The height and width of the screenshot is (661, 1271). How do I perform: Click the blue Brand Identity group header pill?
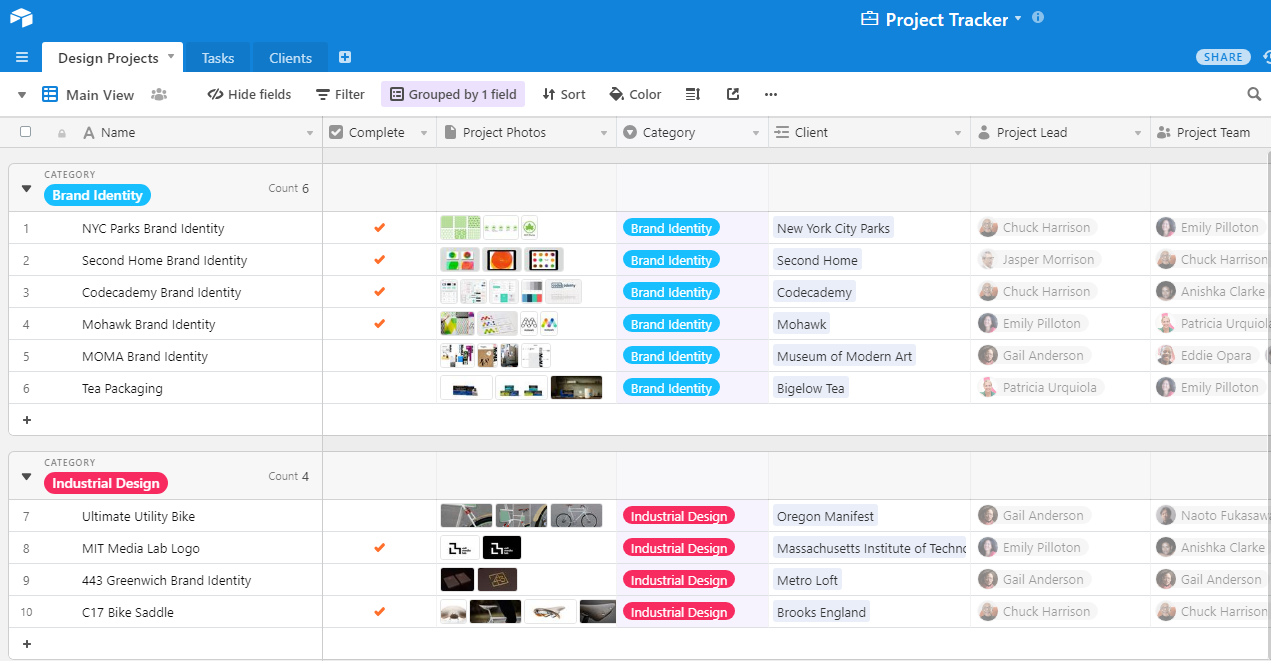click(97, 195)
